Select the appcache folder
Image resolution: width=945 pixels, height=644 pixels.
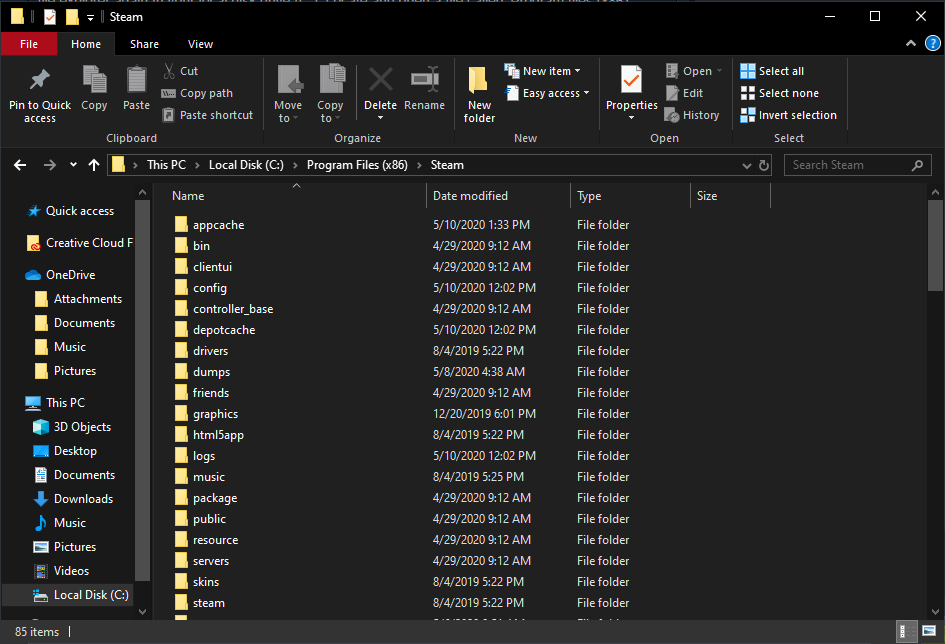point(218,225)
